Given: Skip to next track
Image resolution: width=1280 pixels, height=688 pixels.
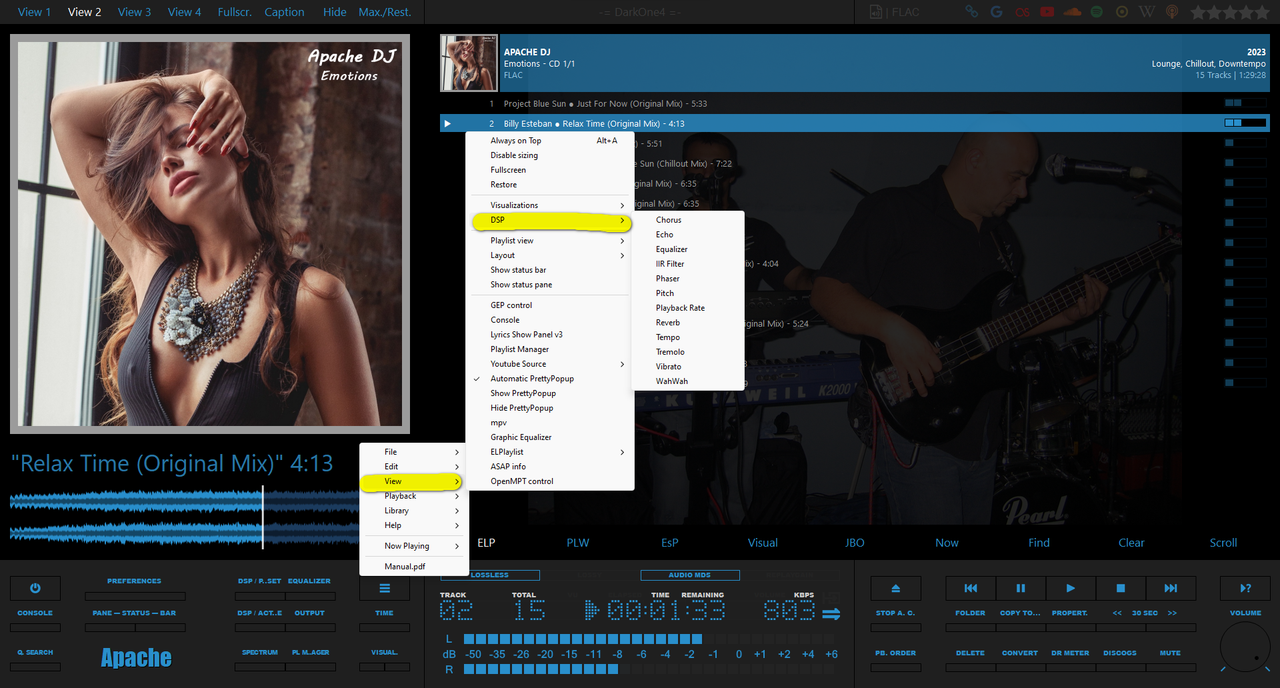Looking at the screenshot, I should pos(1170,588).
